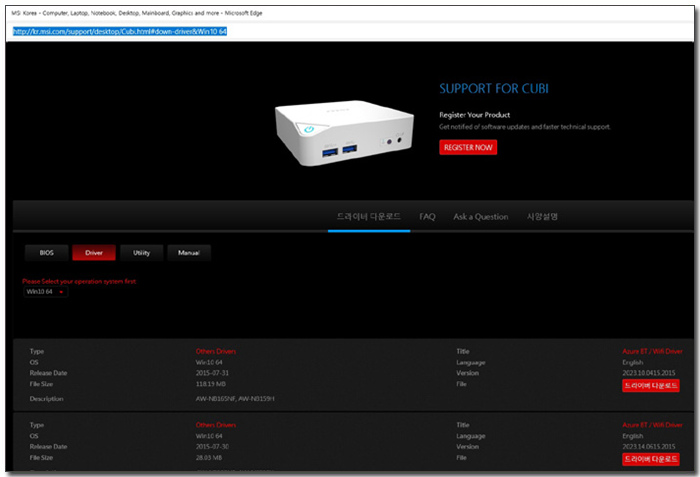Image resolution: width=700 pixels, height=477 pixels.
Task: Click release date 2015-07-31
Action: (212, 373)
